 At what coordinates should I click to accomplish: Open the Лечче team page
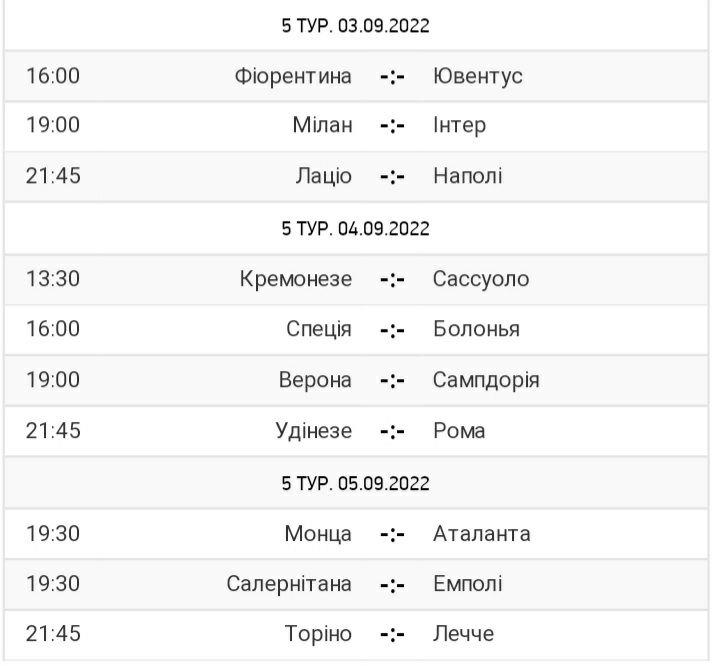[x=463, y=634]
